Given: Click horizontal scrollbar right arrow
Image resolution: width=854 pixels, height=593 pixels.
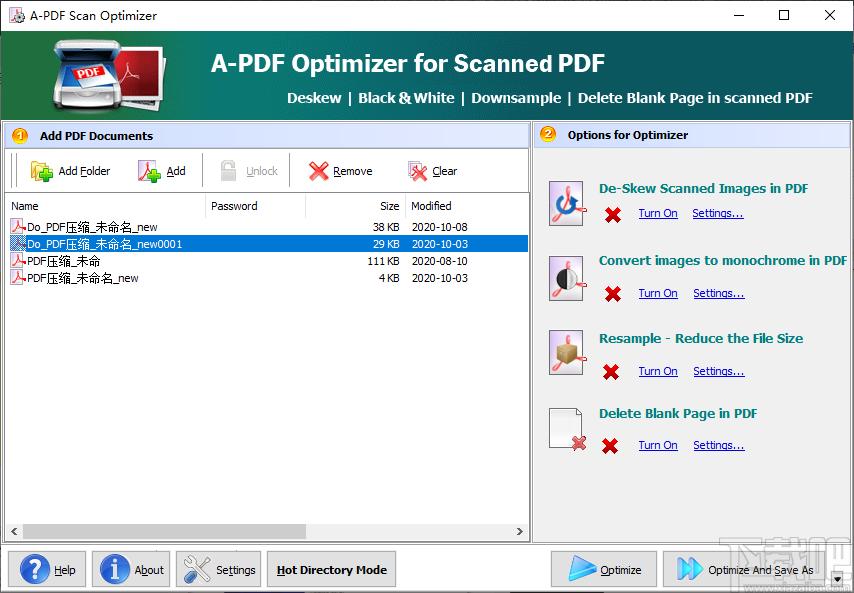Looking at the screenshot, I should (x=520, y=531).
